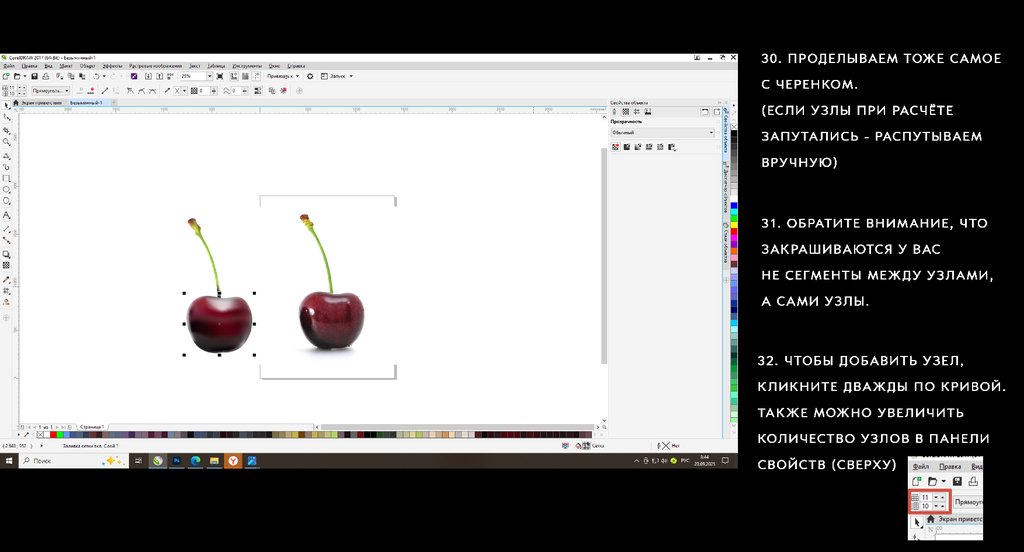Screen dimensions: 1024x552
Task: Pick the green swatch in bottom palette
Action: pyautogui.click(x=59, y=434)
